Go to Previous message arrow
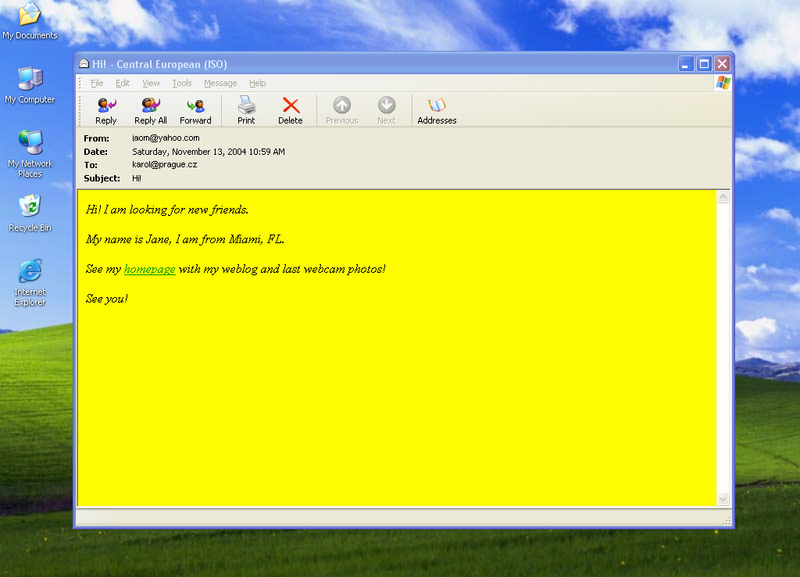This screenshot has width=800, height=577. click(x=342, y=111)
